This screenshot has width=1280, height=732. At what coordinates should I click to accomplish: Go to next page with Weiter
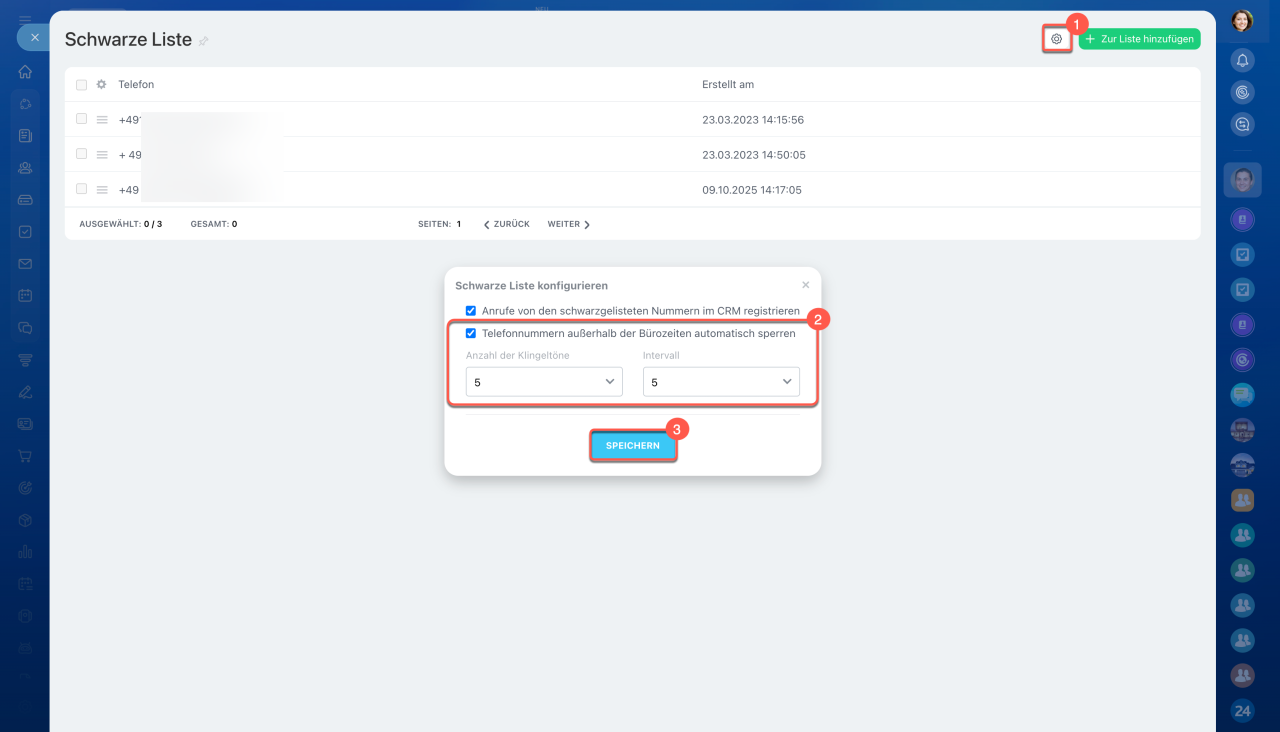pos(569,225)
